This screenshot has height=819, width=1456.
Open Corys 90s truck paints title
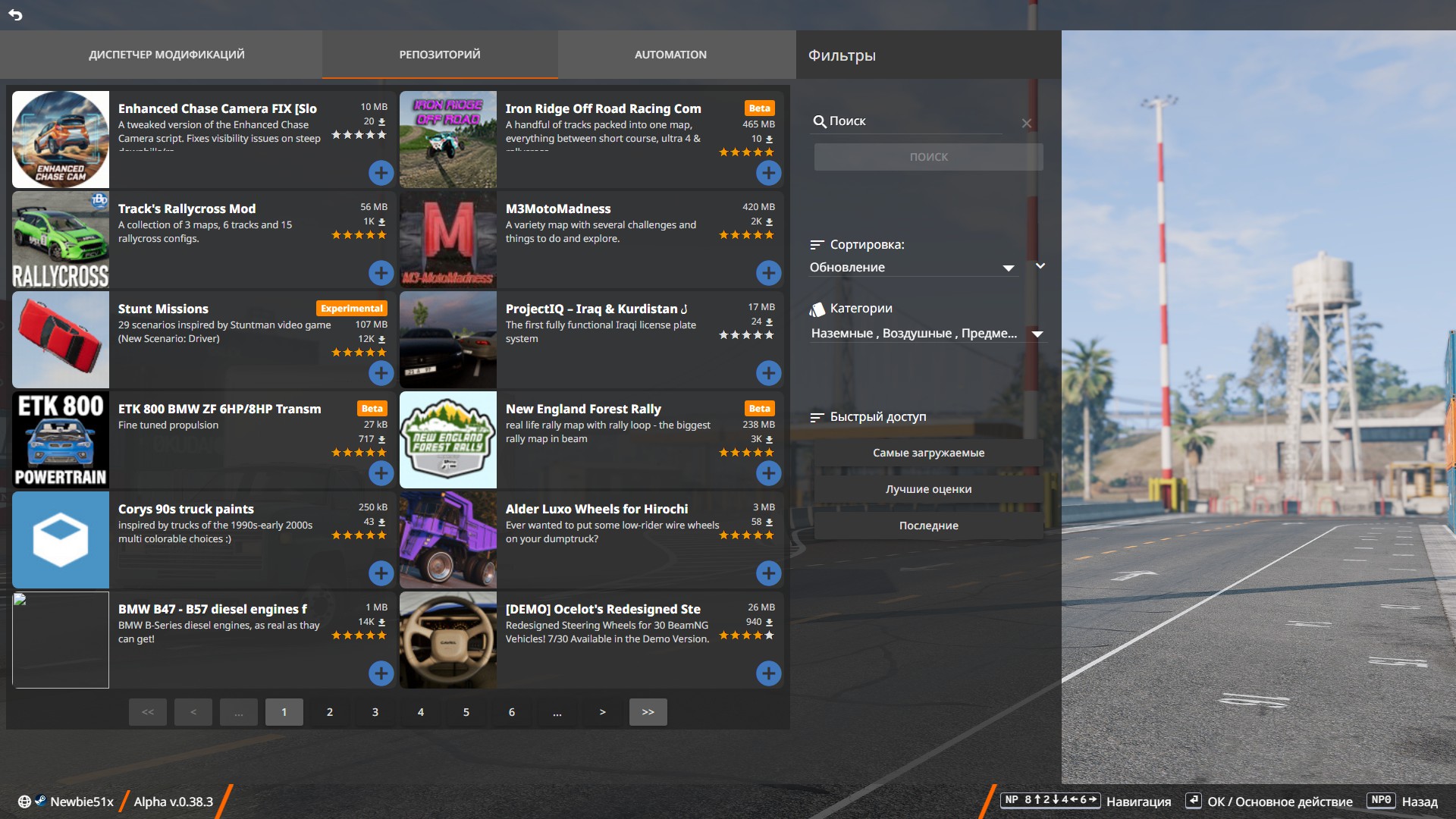186,509
